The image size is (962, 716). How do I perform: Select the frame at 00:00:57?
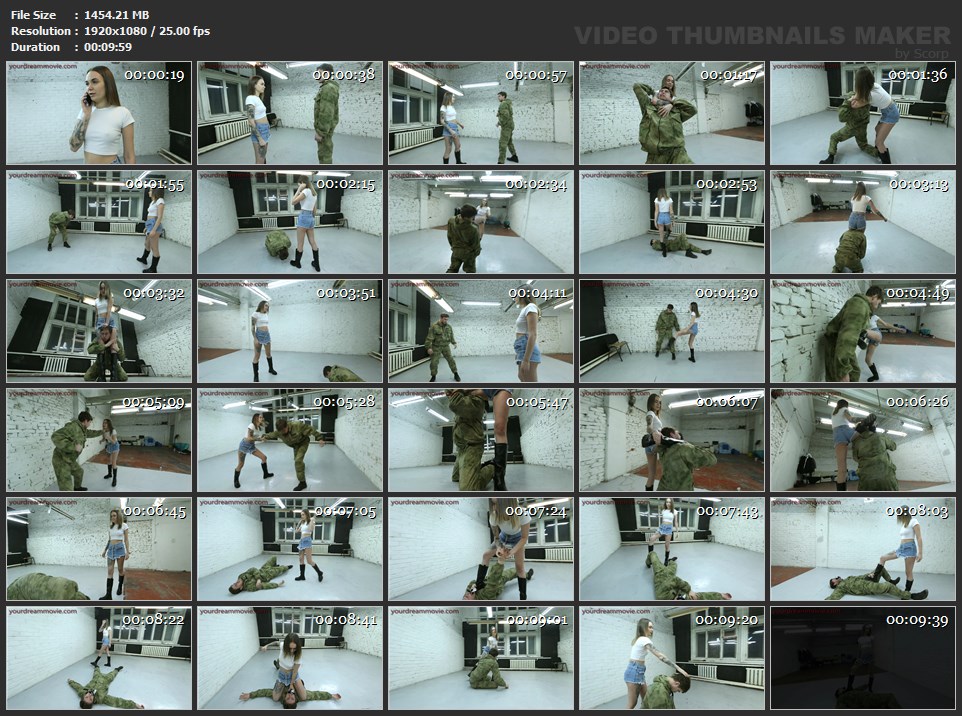pyautogui.click(x=481, y=113)
